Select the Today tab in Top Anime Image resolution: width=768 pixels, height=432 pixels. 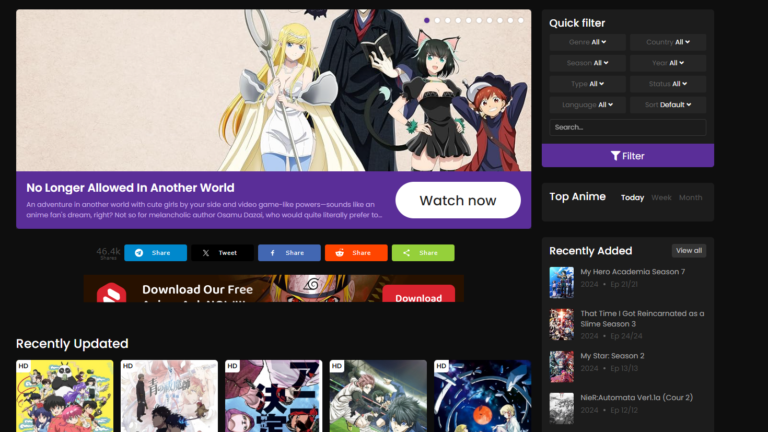tap(632, 198)
